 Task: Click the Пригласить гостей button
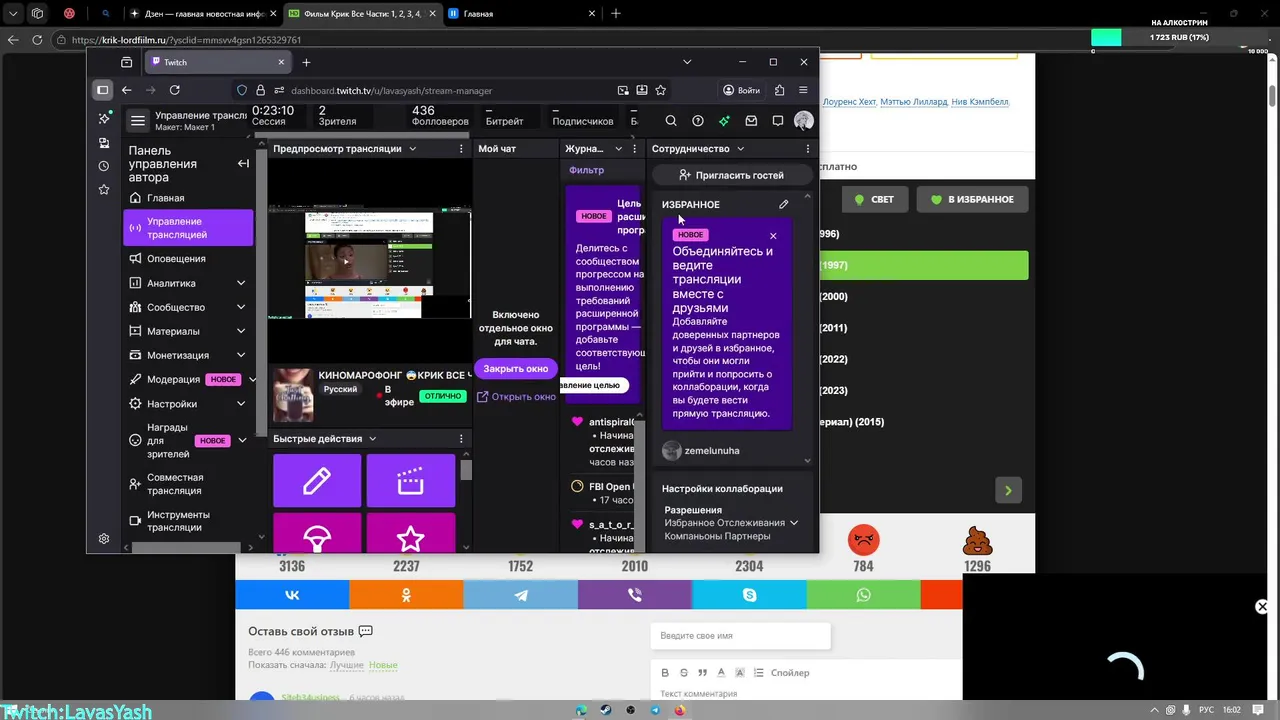(731, 175)
